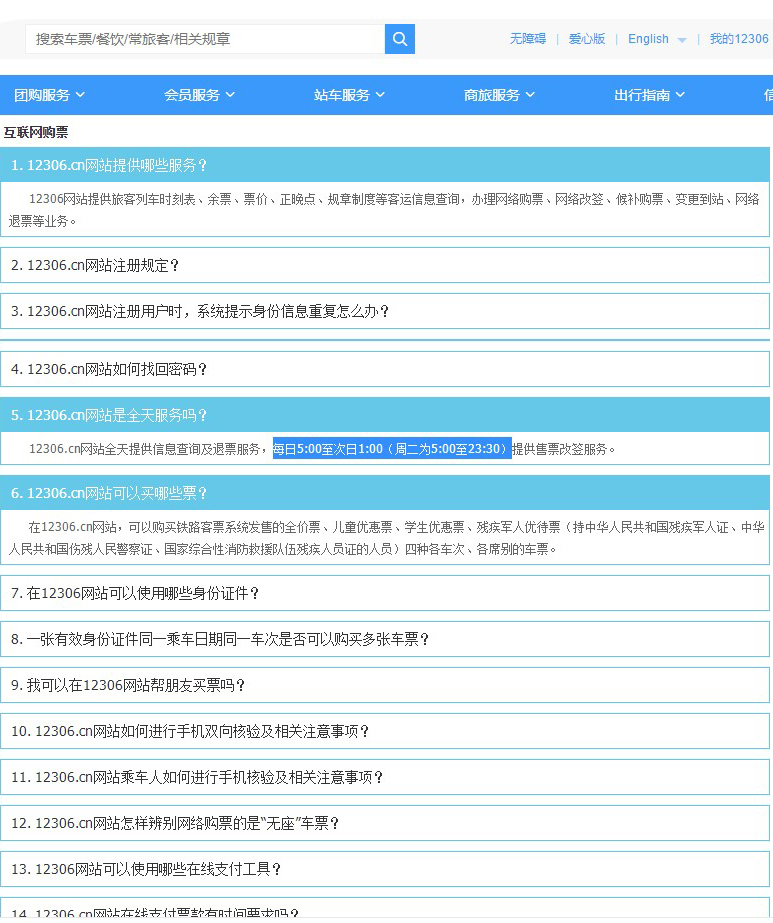The height and width of the screenshot is (923, 773).
Task: Open the 爱心版 senior-friendly version link
Action: point(587,39)
